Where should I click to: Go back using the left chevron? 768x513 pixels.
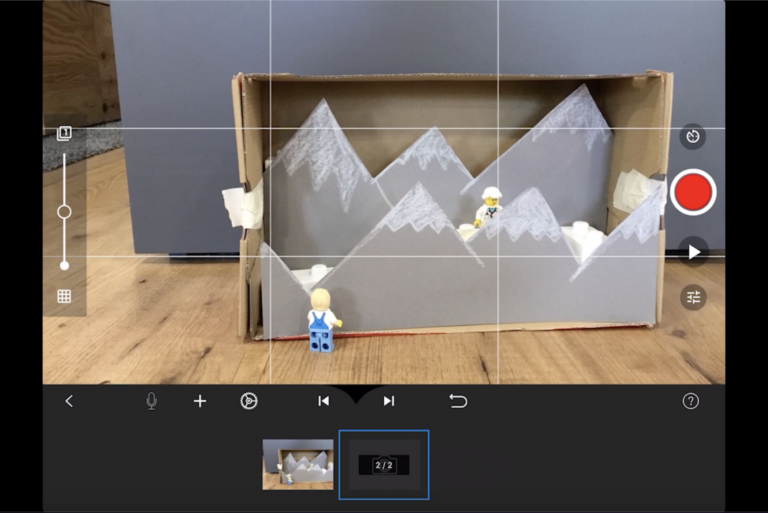[69, 401]
